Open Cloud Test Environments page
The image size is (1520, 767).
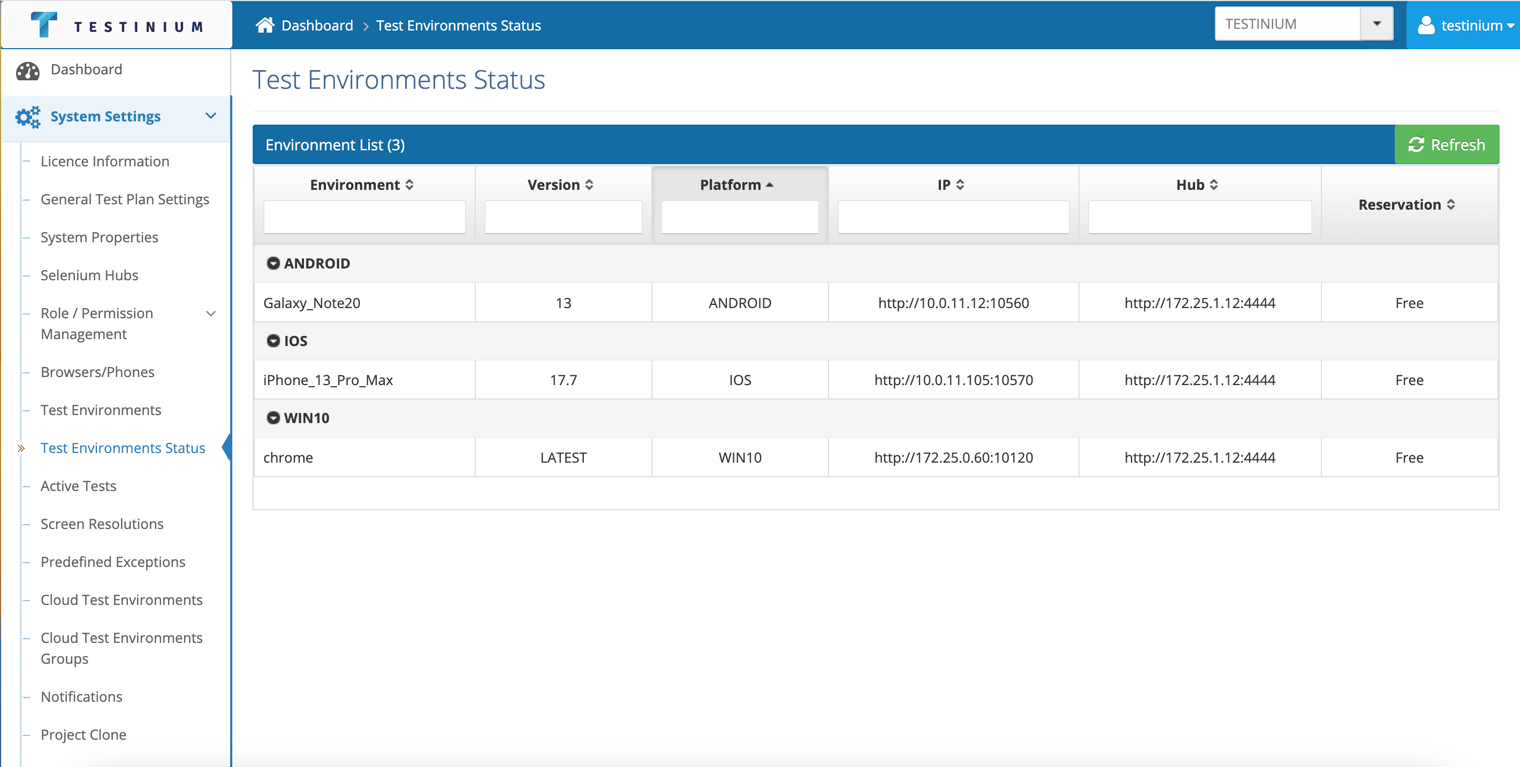point(121,600)
